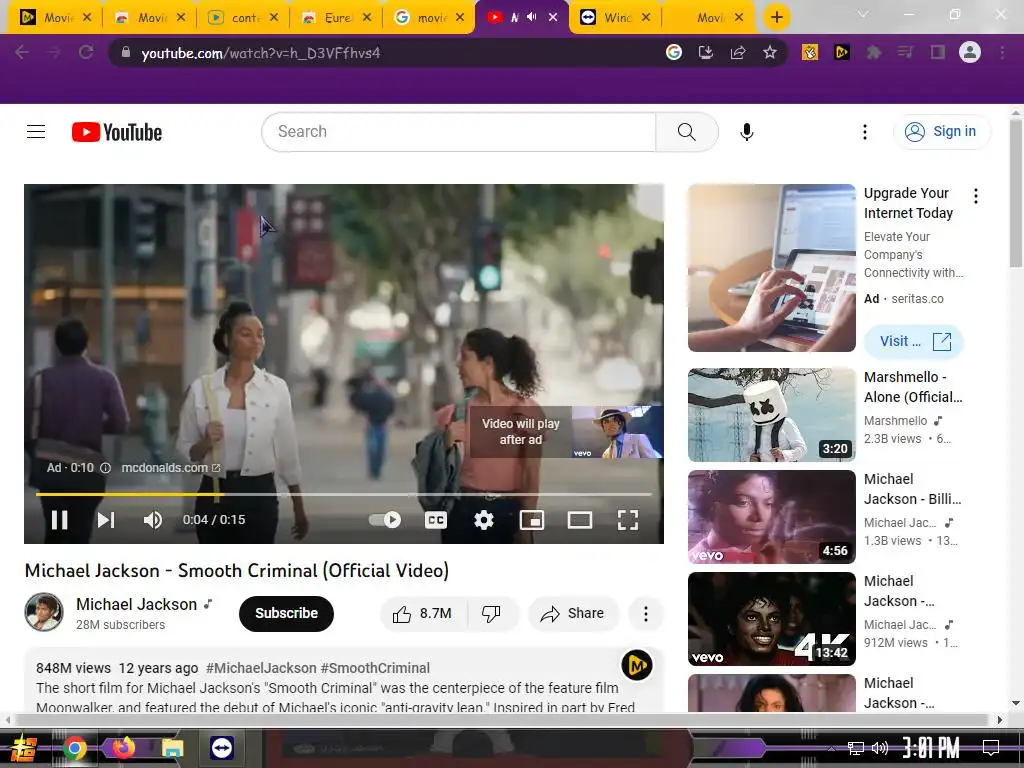
Task: Click the Sign in button
Action: (x=941, y=132)
